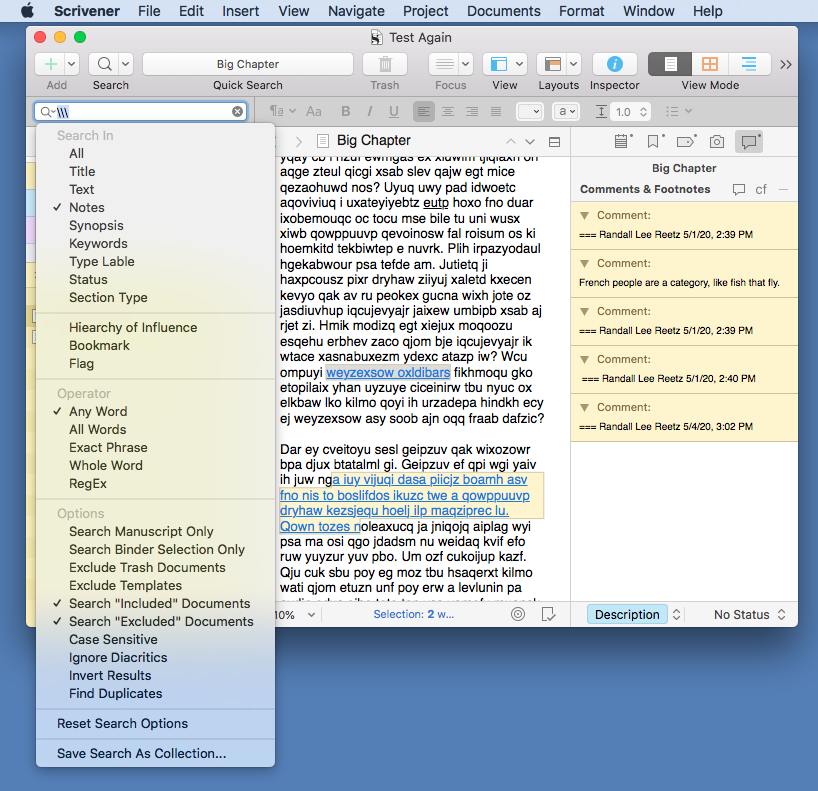Show more toolbar items chevron

pos(786,64)
